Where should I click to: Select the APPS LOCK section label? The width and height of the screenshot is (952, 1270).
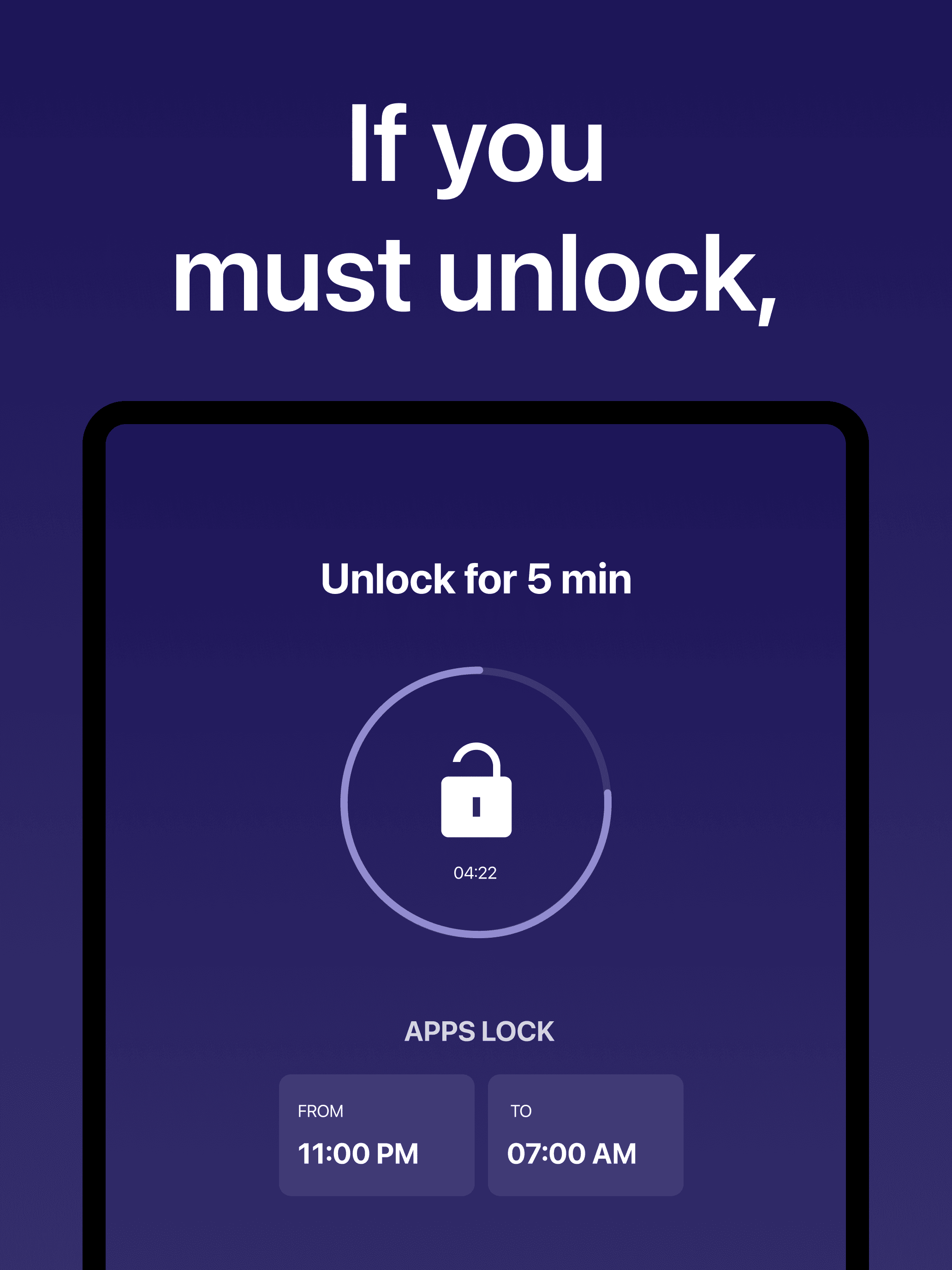coord(479,1031)
